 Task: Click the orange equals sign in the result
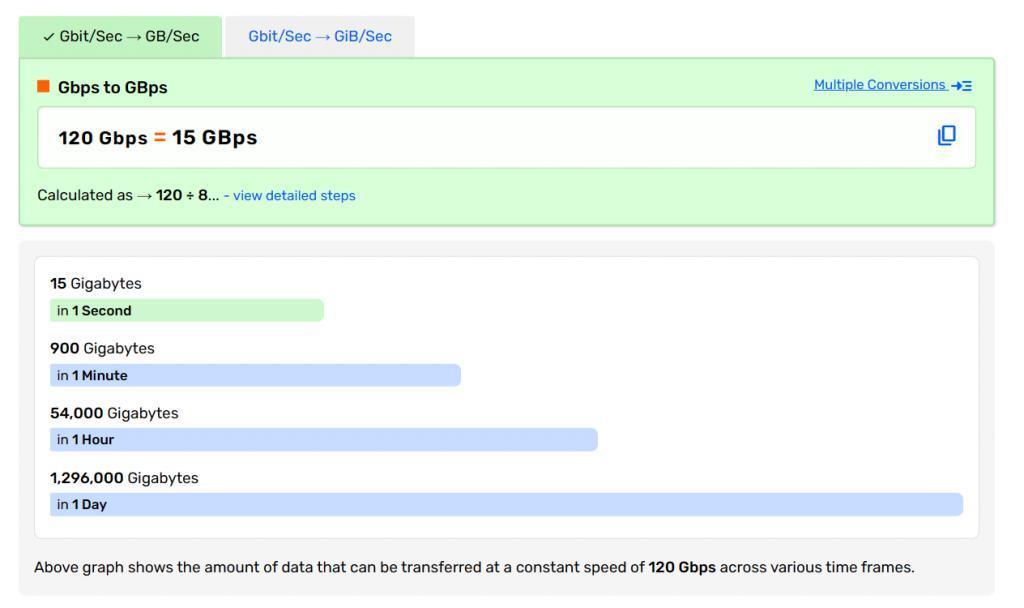159,138
